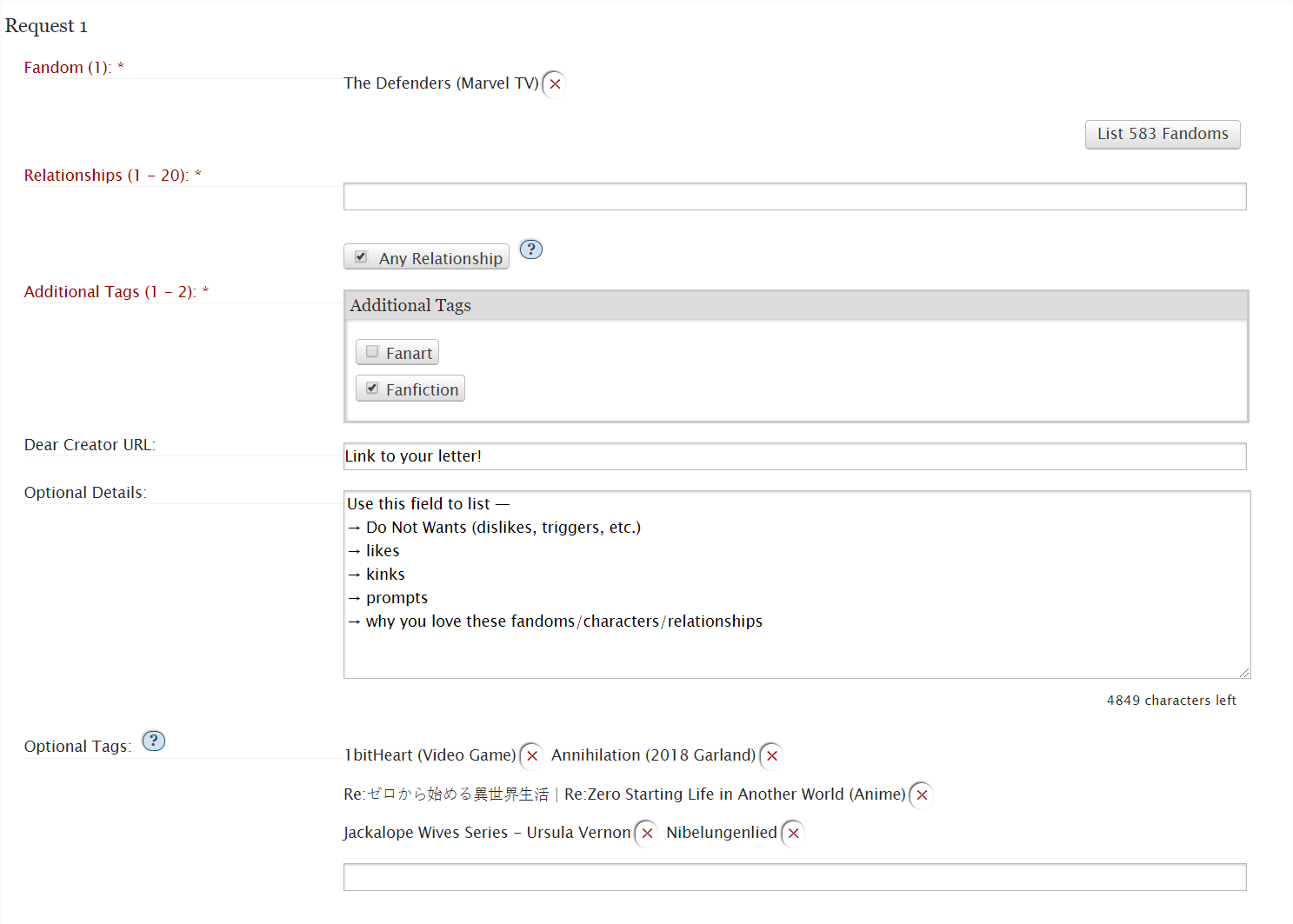Screen dimensions: 1293x924
Task: Open help icon beside Optional Tags
Action: (x=154, y=741)
